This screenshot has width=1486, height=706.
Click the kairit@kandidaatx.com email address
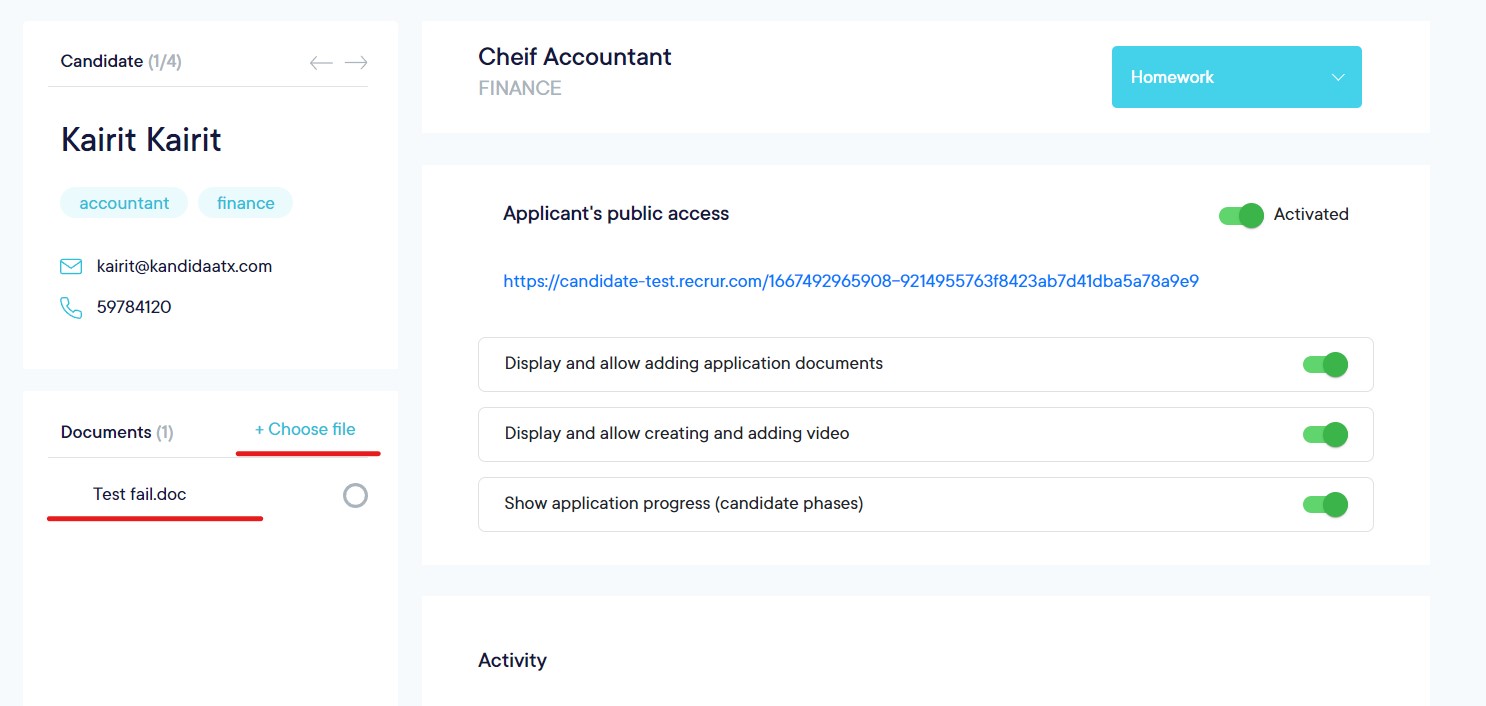pos(184,267)
